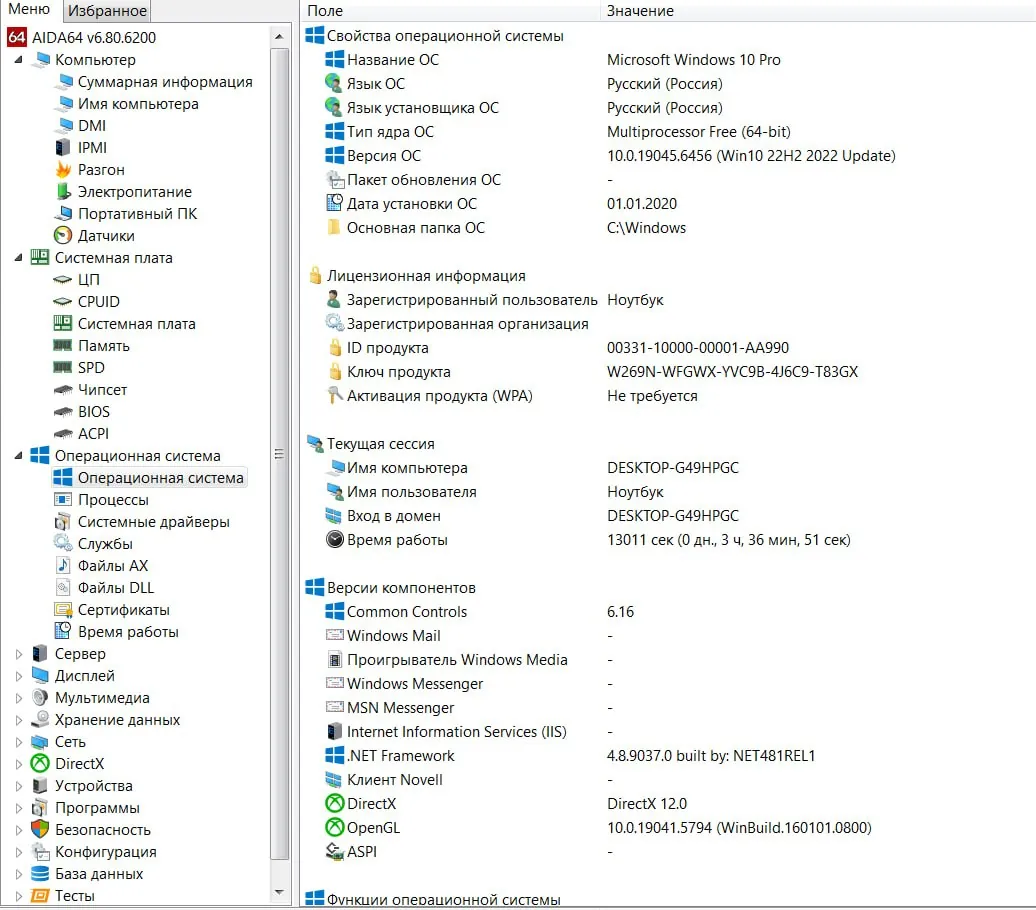The height and width of the screenshot is (910, 1036).
Task: Select the .NET Framework row
Action: click(669, 755)
